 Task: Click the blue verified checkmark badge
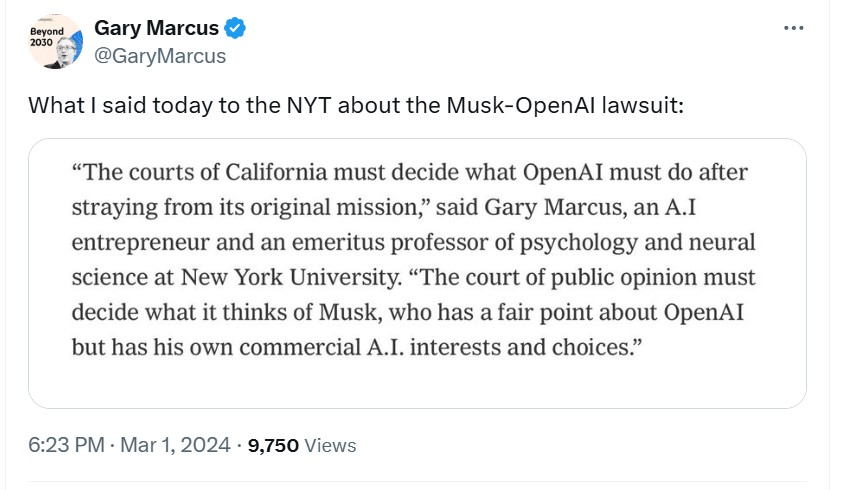pos(236,29)
